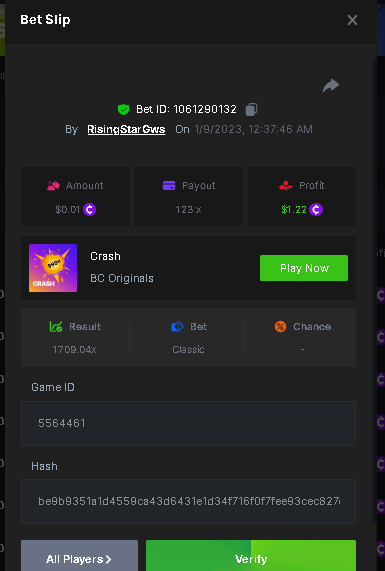
Task: Expand the All Players list
Action: pyautogui.click(x=79, y=556)
